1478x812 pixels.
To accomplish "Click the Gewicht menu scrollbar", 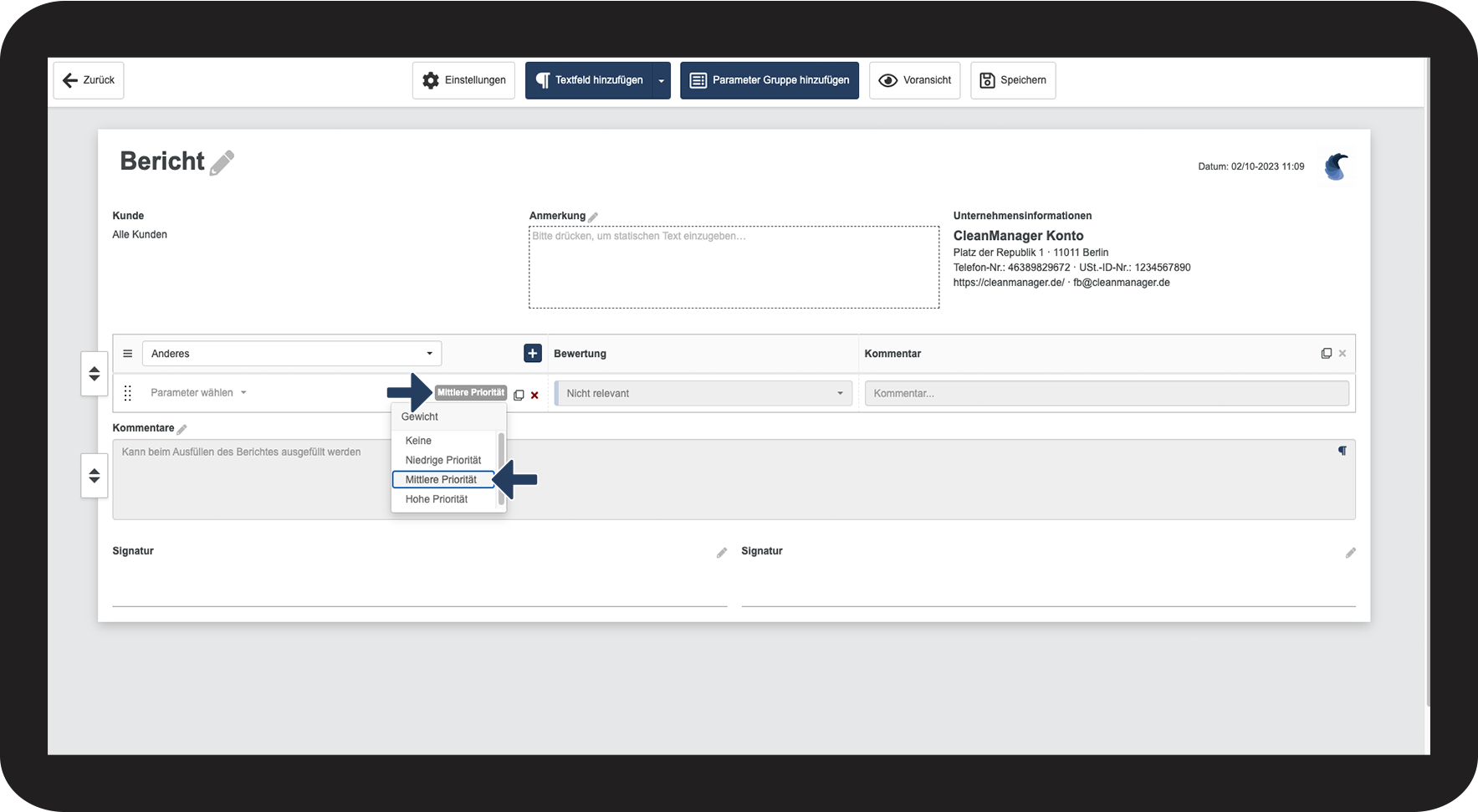I will coord(501,468).
